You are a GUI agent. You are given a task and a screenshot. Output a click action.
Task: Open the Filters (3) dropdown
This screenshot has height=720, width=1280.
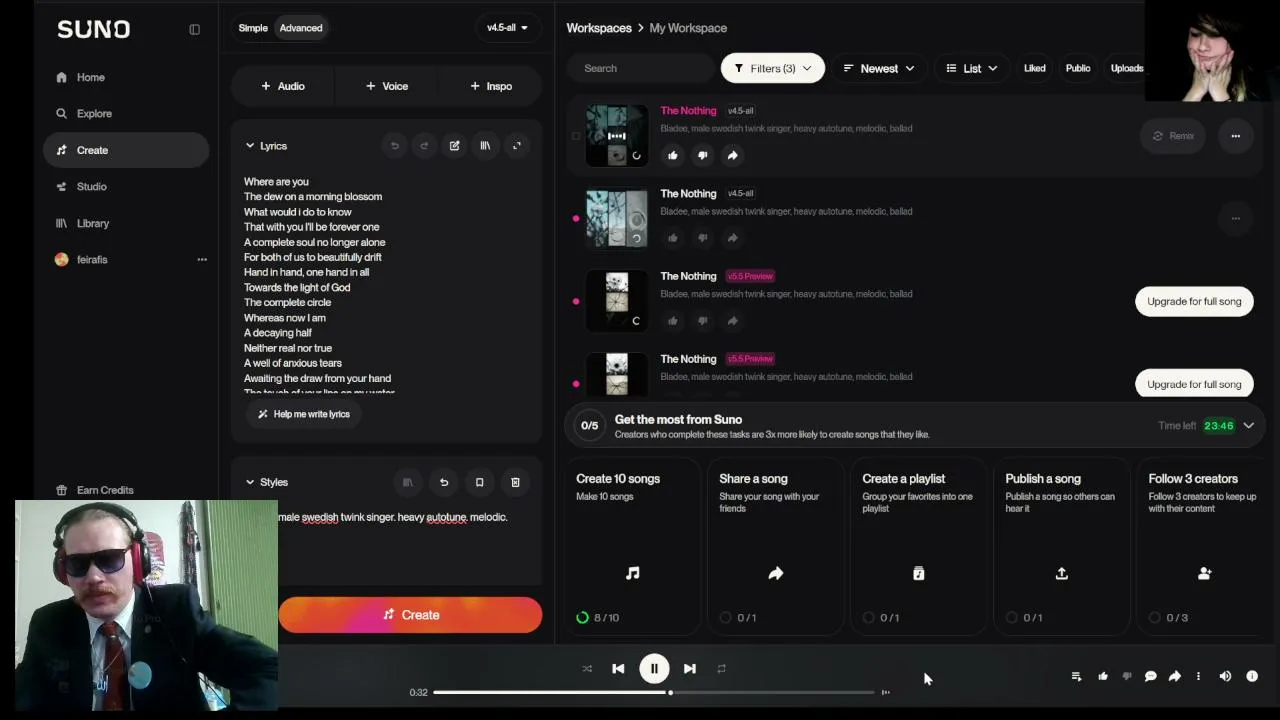773,68
